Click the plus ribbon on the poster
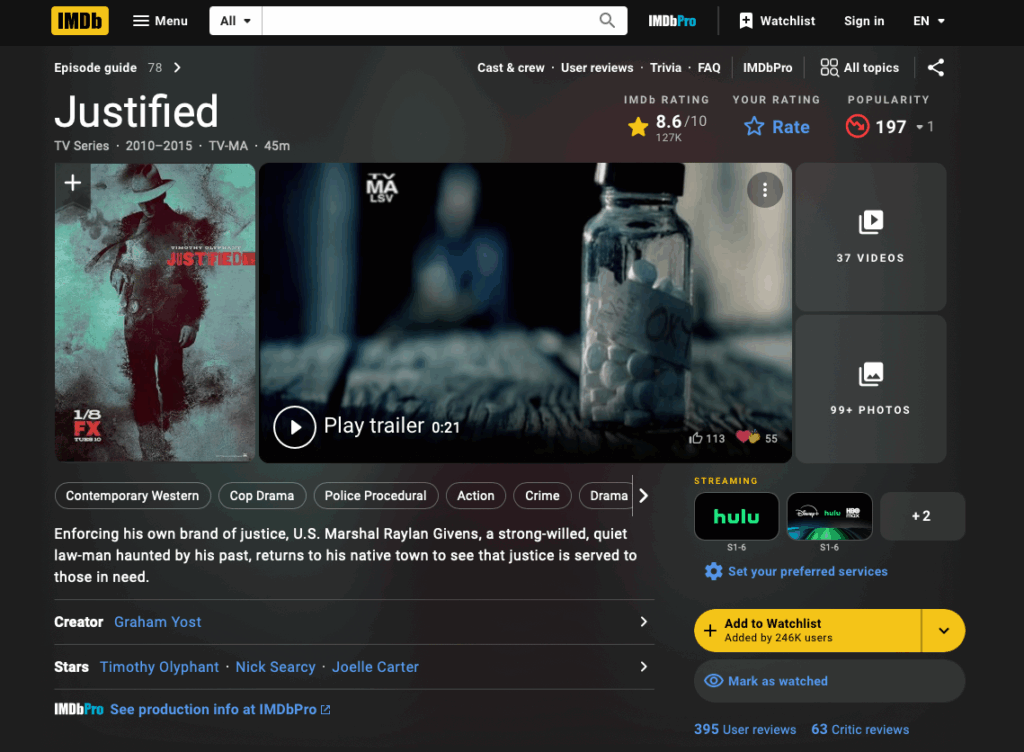 pyautogui.click(x=73, y=183)
